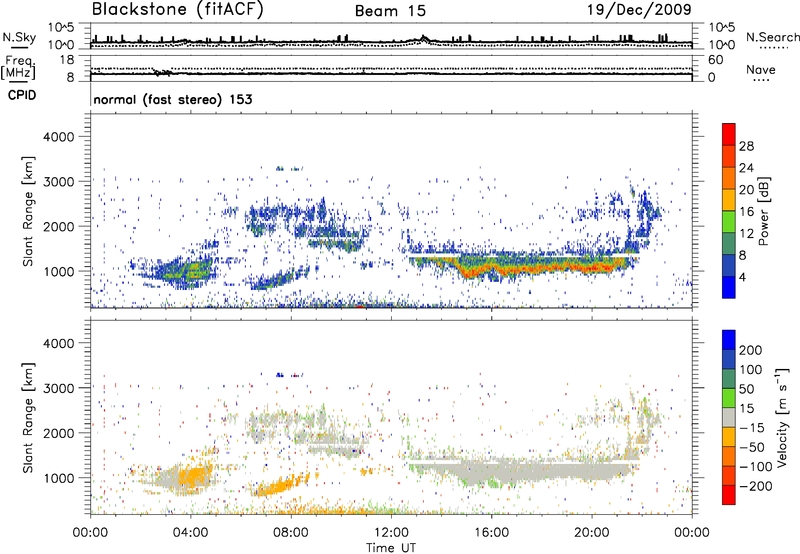Click the Freq. [MHz] axis label
800x554 pixels.
[x=18, y=67]
